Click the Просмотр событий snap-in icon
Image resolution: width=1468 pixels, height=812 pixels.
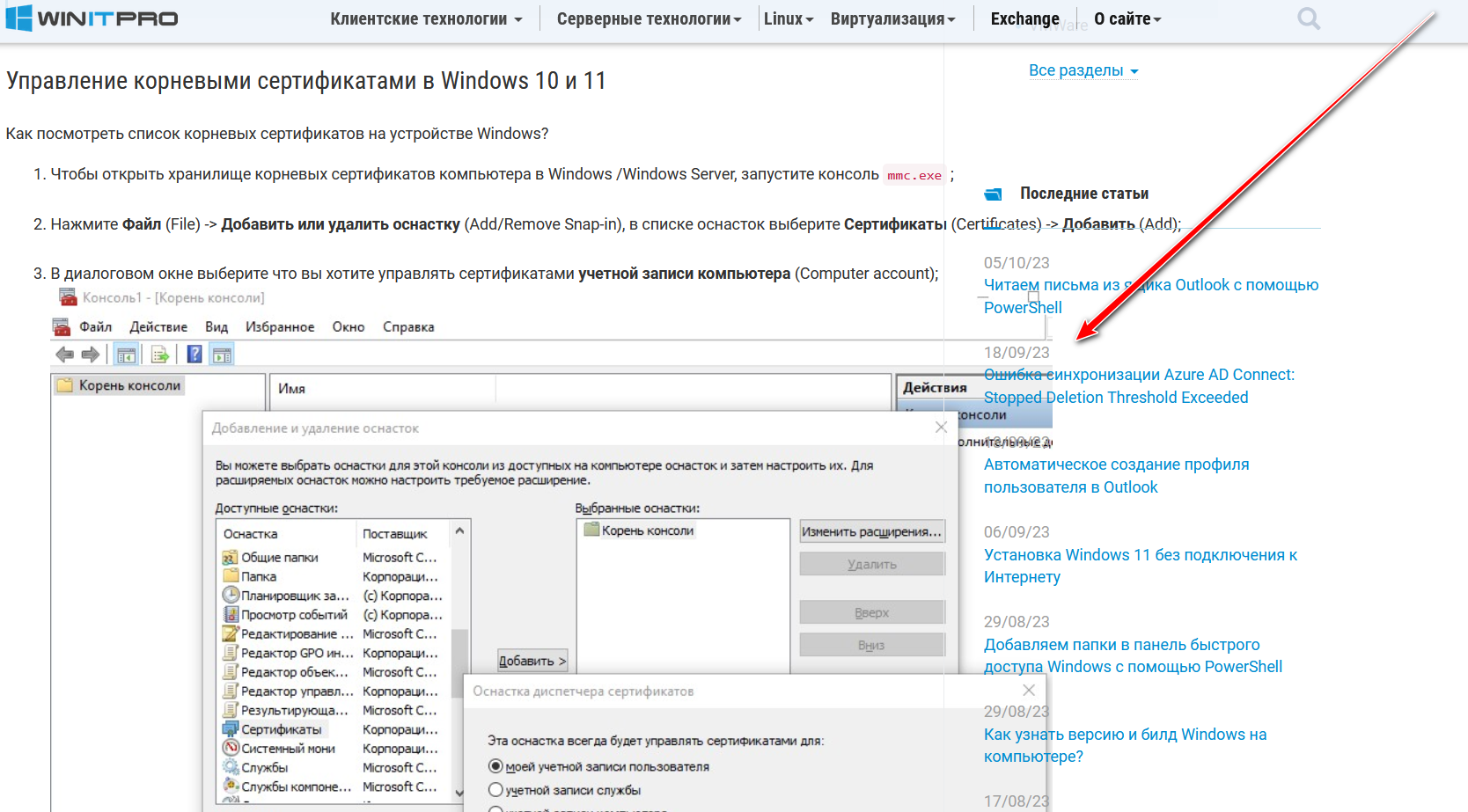231,615
